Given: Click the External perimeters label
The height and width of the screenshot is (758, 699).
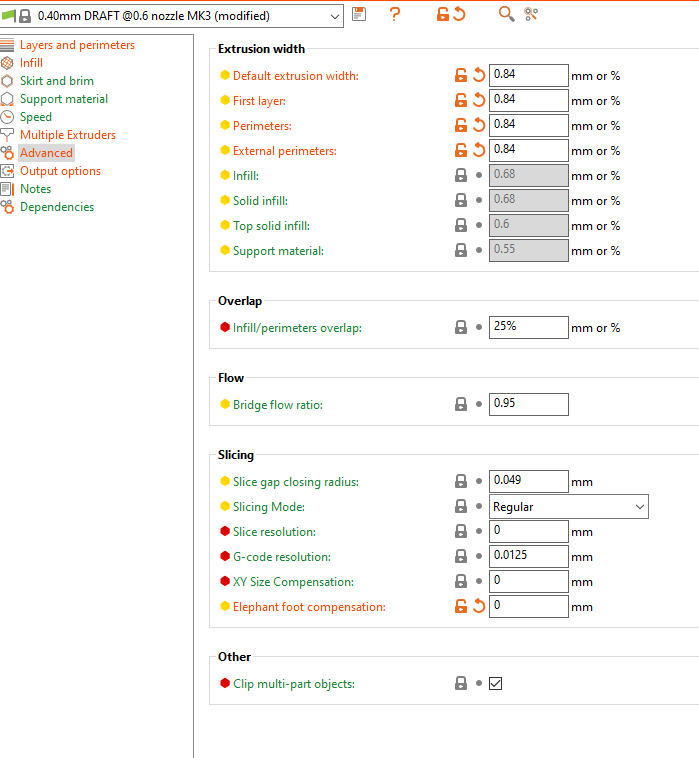Looking at the screenshot, I should [x=284, y=150].
